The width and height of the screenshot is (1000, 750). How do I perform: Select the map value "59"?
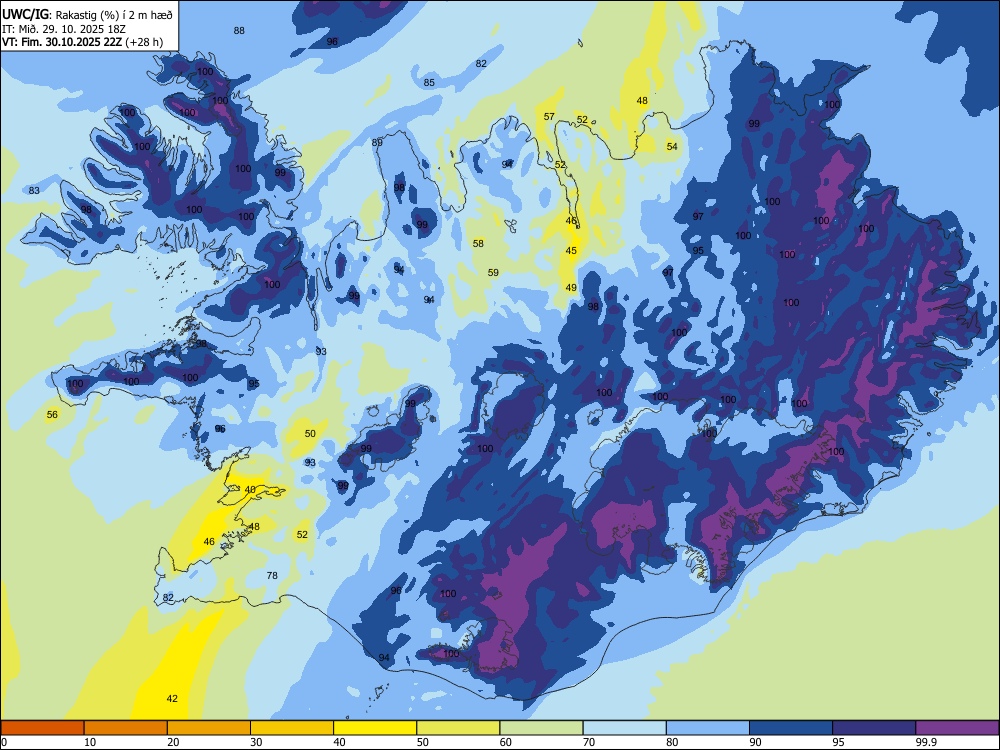coord(493,273)
